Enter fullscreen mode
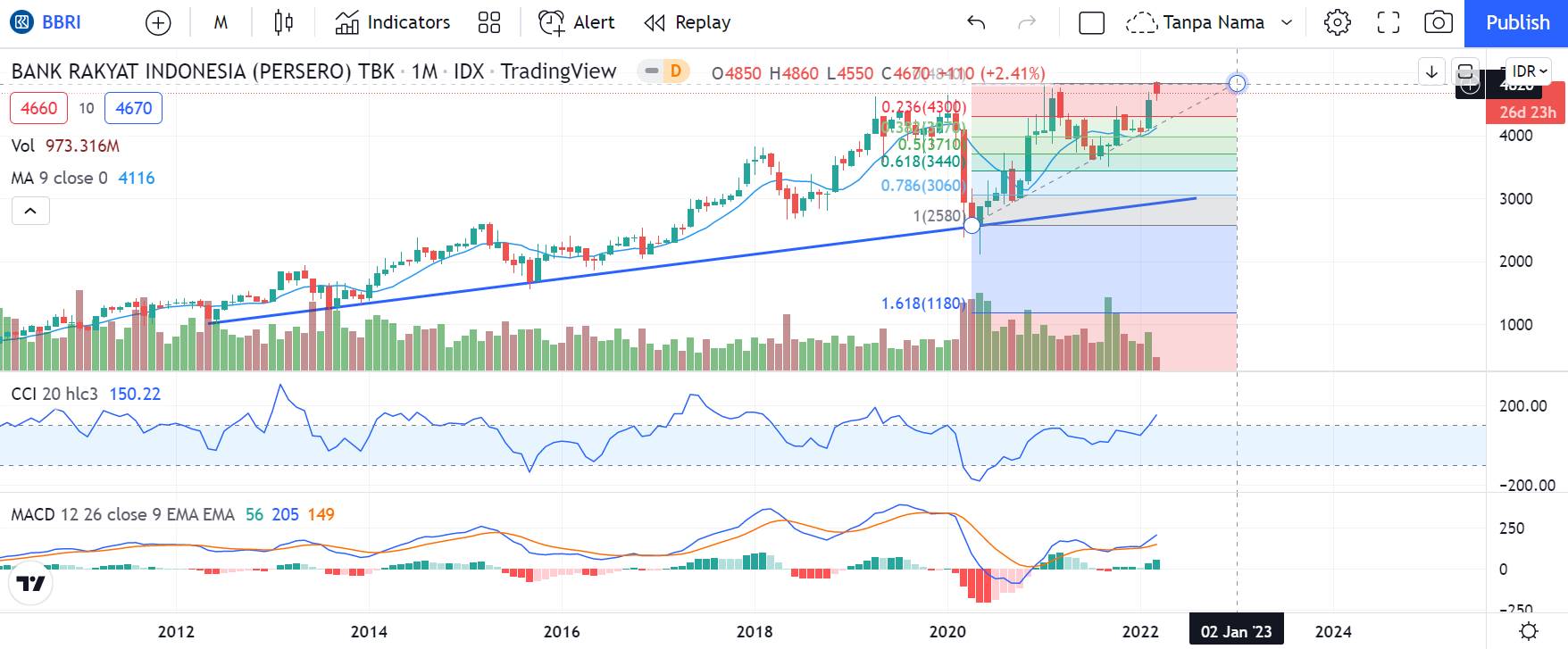This screenshot has width=1568, height=649. [1388, 22]
